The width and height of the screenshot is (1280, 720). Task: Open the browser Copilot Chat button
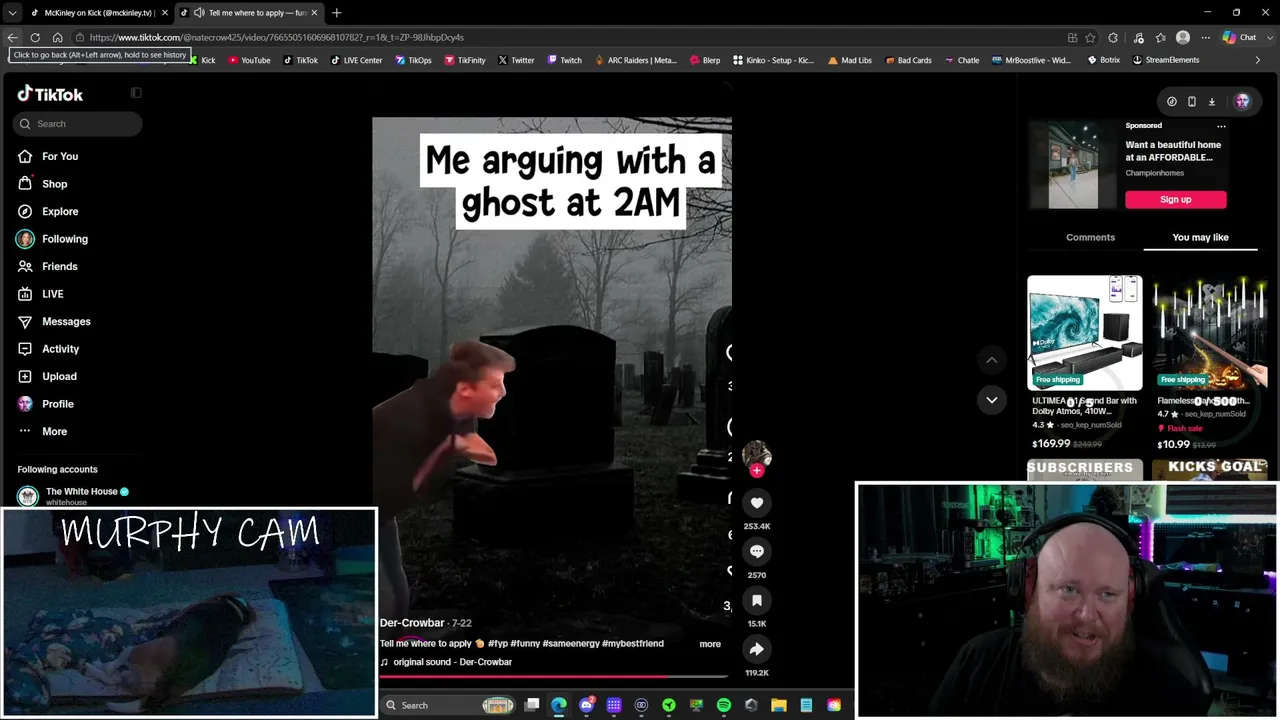[x=1240, y=38]
